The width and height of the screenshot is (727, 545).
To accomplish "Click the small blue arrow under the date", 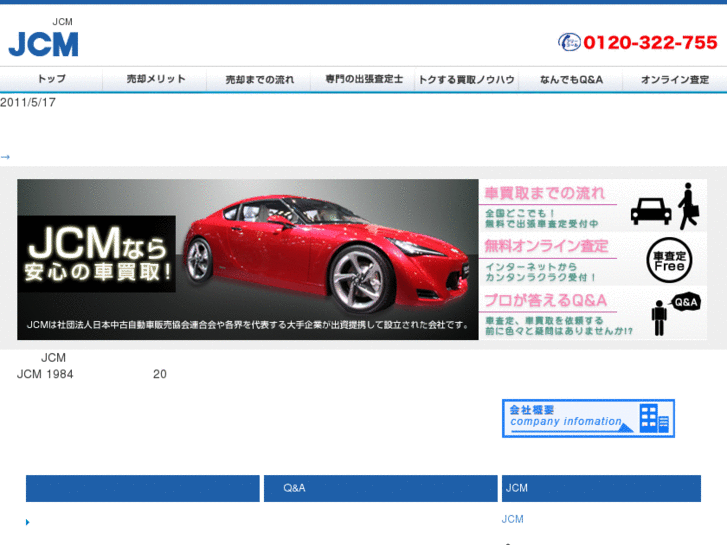I will click(5, 157).
